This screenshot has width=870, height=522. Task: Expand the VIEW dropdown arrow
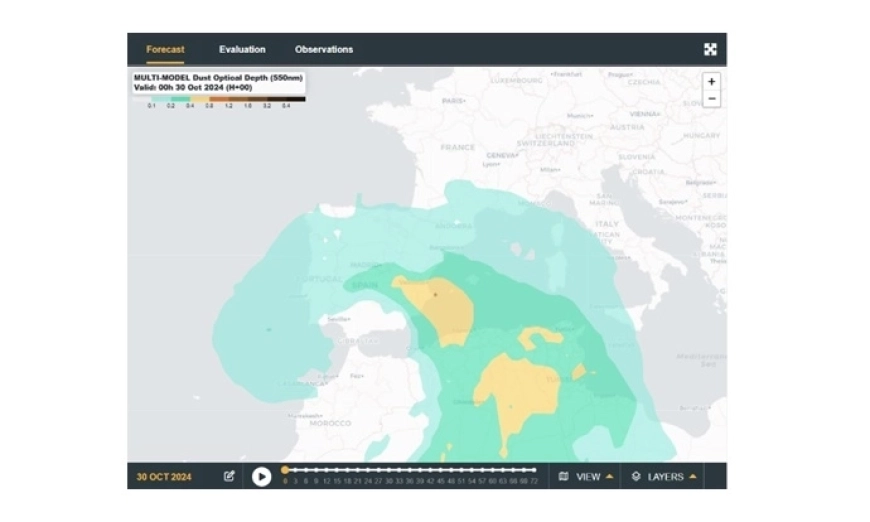(x=610, y=477)
